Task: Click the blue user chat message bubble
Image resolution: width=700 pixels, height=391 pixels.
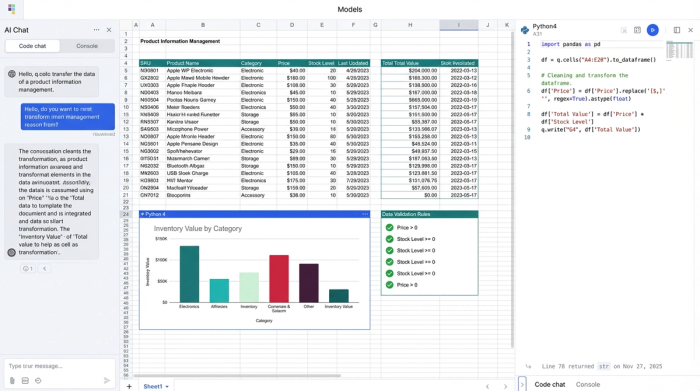Action: (68, 117)
